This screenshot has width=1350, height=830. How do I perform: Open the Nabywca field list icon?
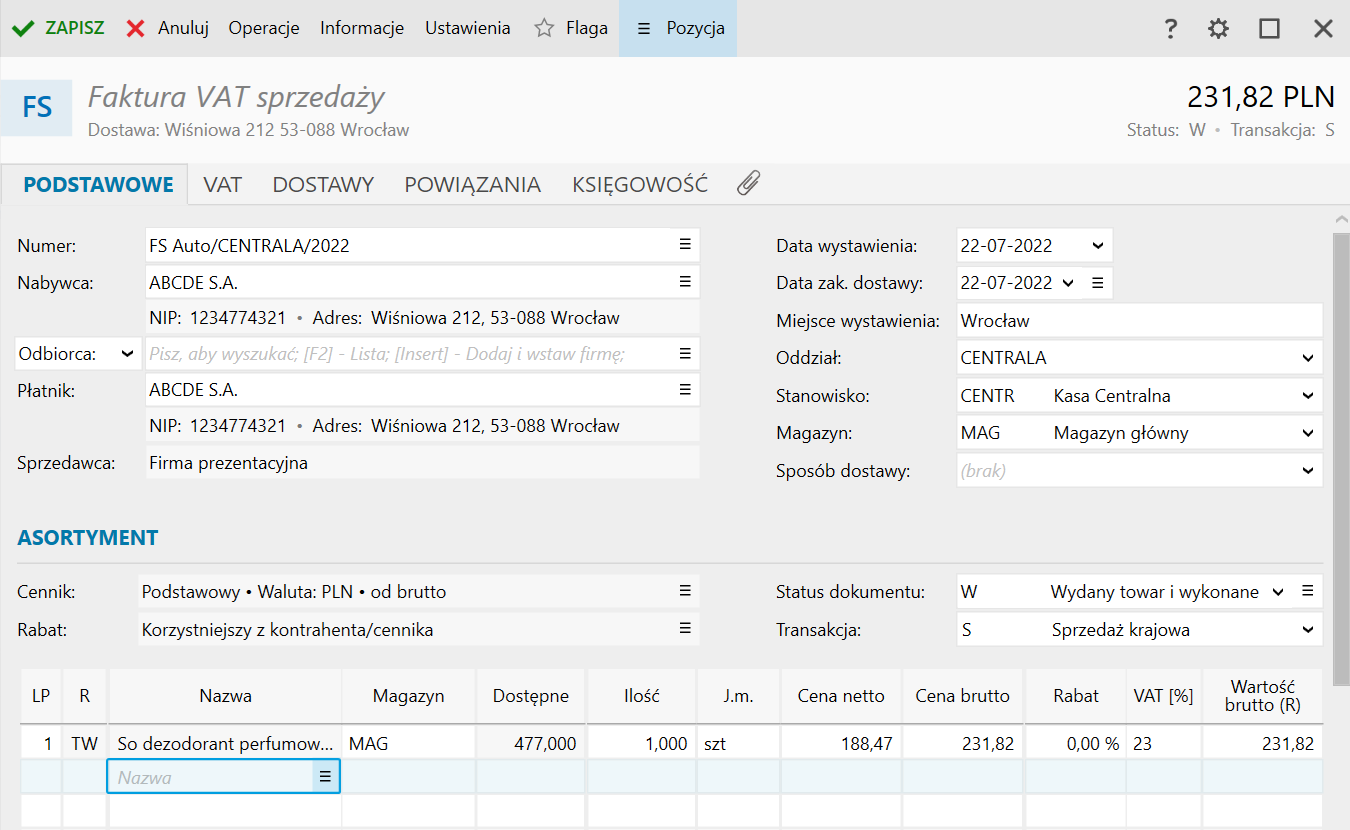click(685, 282)
